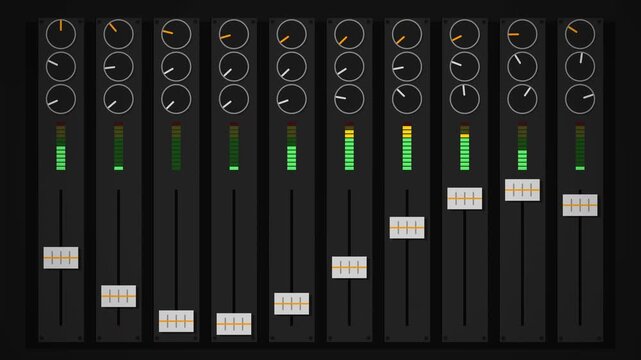Image resolution: width=641 pixels, height=360 pixels.
Task: Click the fader handle on channel 1
Action: coord(61,258)
